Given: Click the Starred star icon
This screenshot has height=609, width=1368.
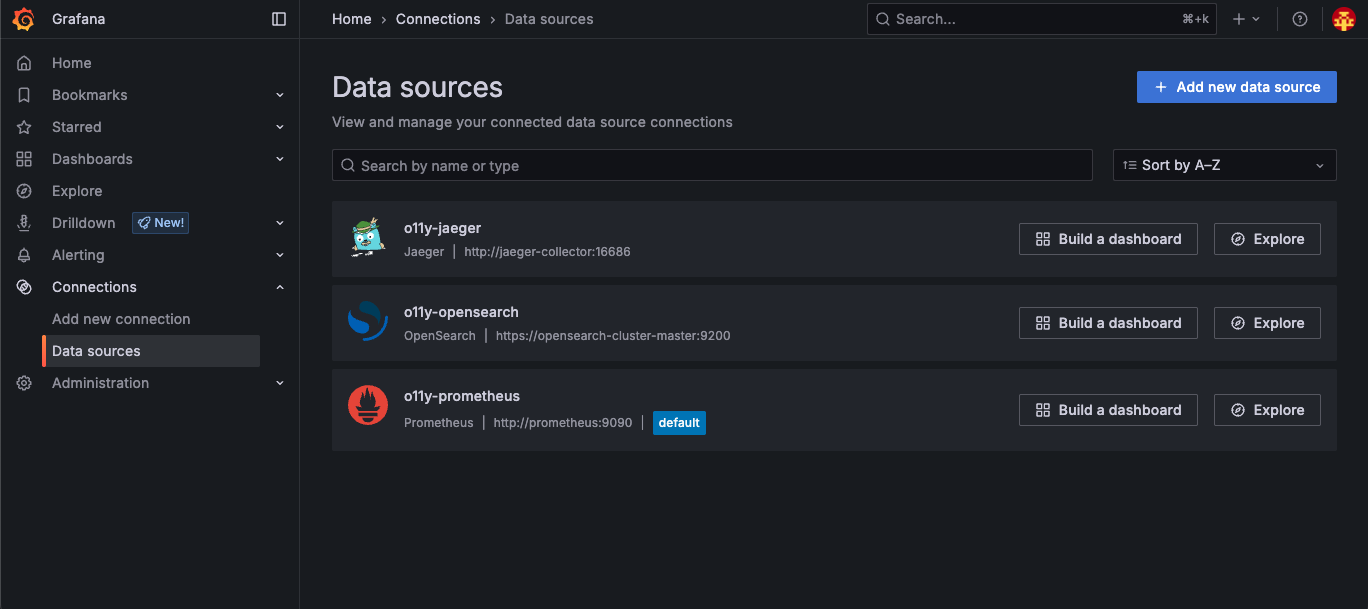Looking at the screenshot, I should tap(24, 127).
